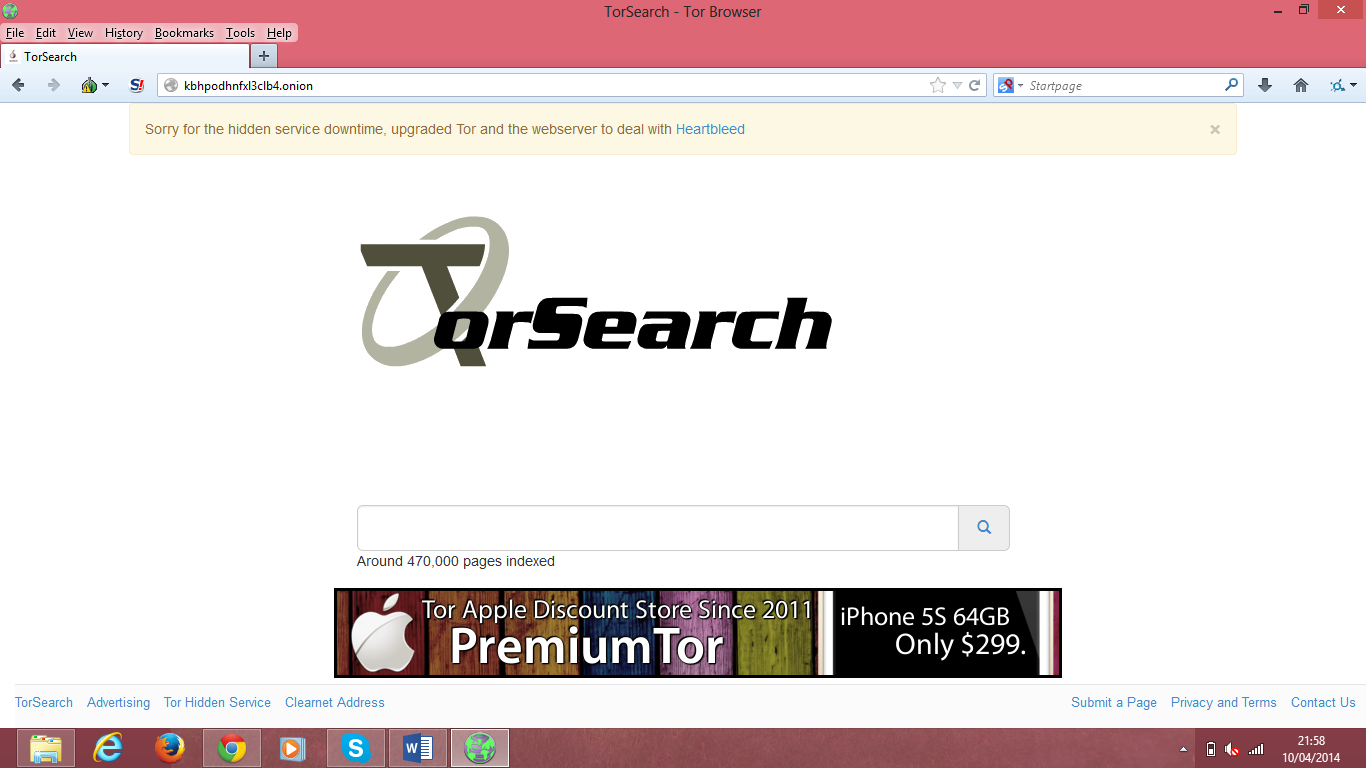Navigate back with the back arrow
The width and height of the screenshot is (1366, 768).
17,85
